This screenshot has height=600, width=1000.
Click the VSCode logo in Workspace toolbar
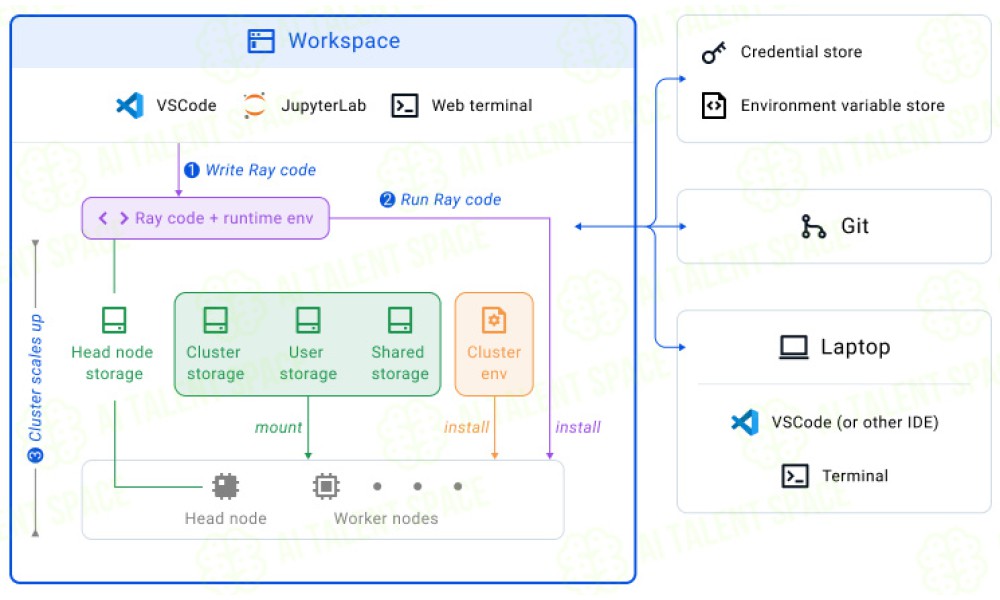pyautogui.click(x=130, y=105)
